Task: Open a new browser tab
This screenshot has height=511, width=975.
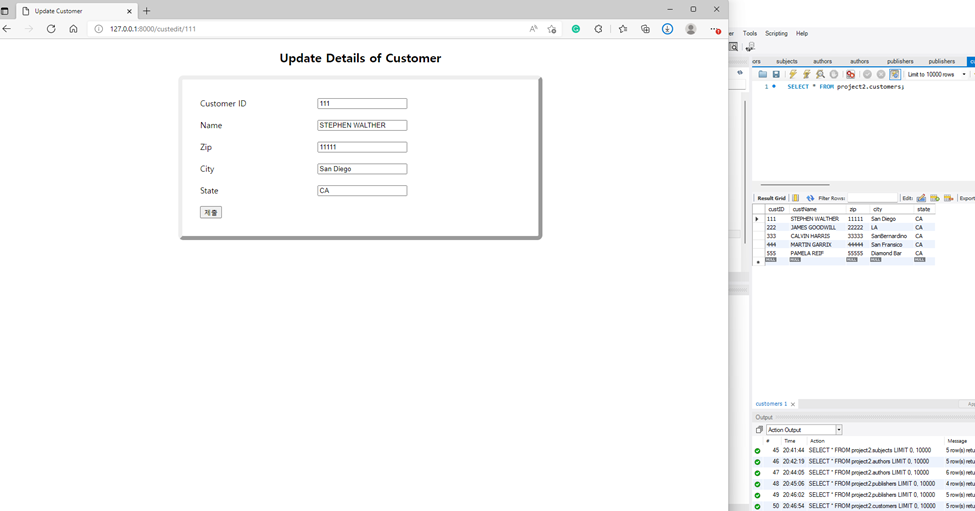Action: [x=147, y=11]
